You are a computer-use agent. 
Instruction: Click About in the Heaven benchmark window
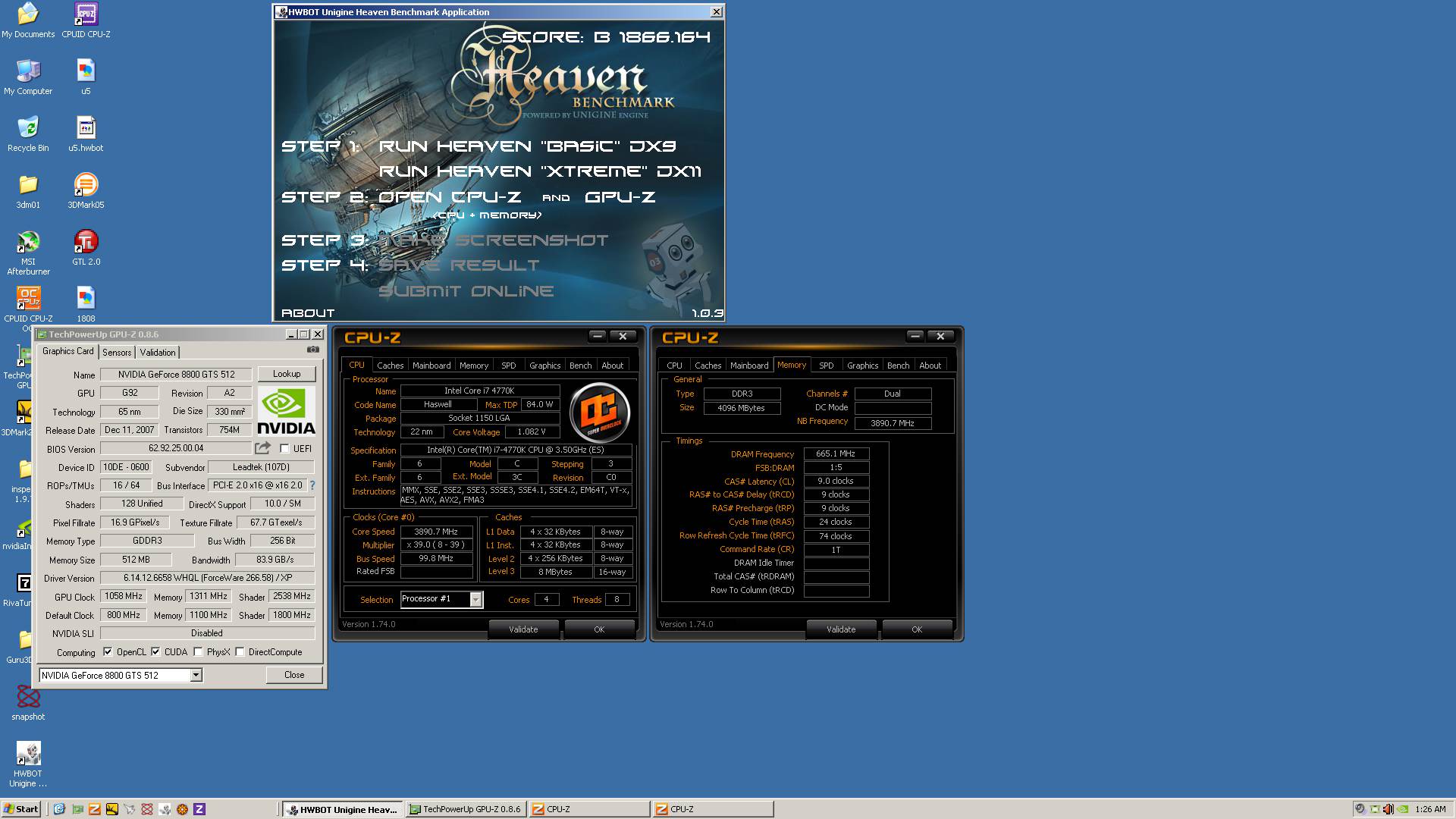[x=308, y=312]
